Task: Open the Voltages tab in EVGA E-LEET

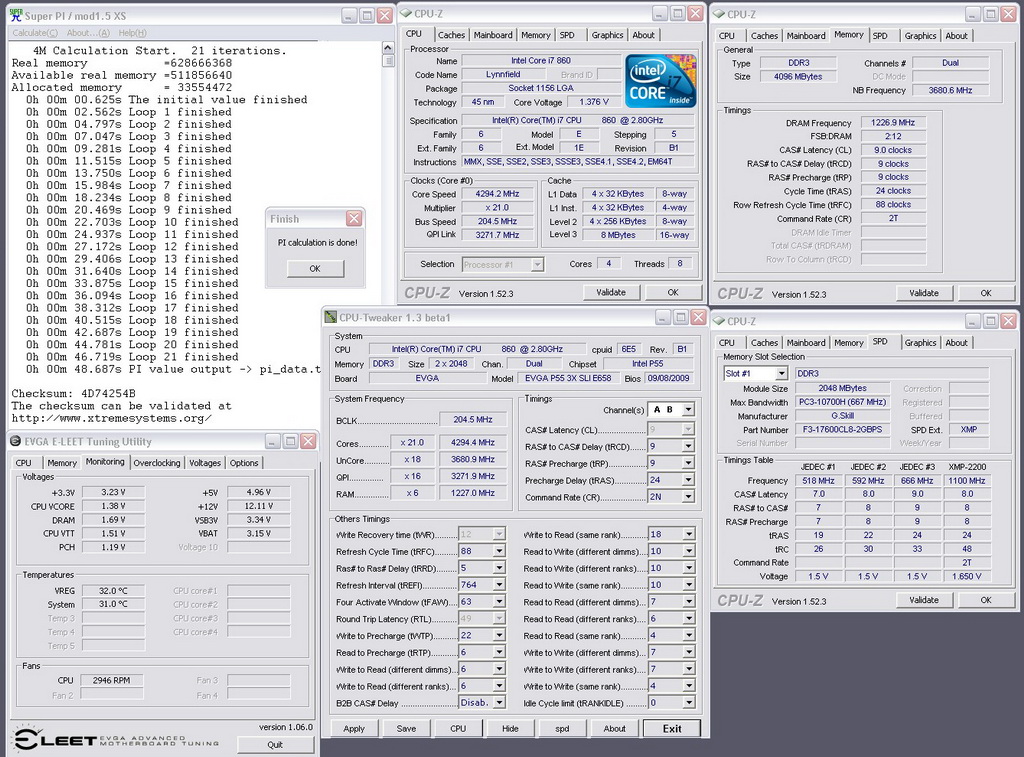Action: 205,462
